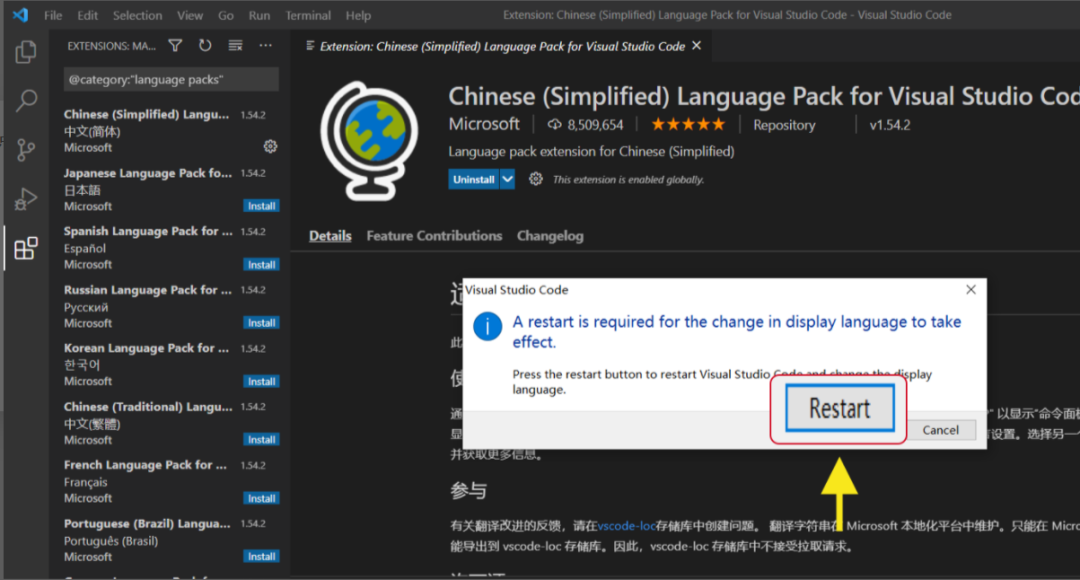
Task: Click the EXTENSIONS: MA... sidebar title
Action: pyautogui.click(x=112, y=46)
